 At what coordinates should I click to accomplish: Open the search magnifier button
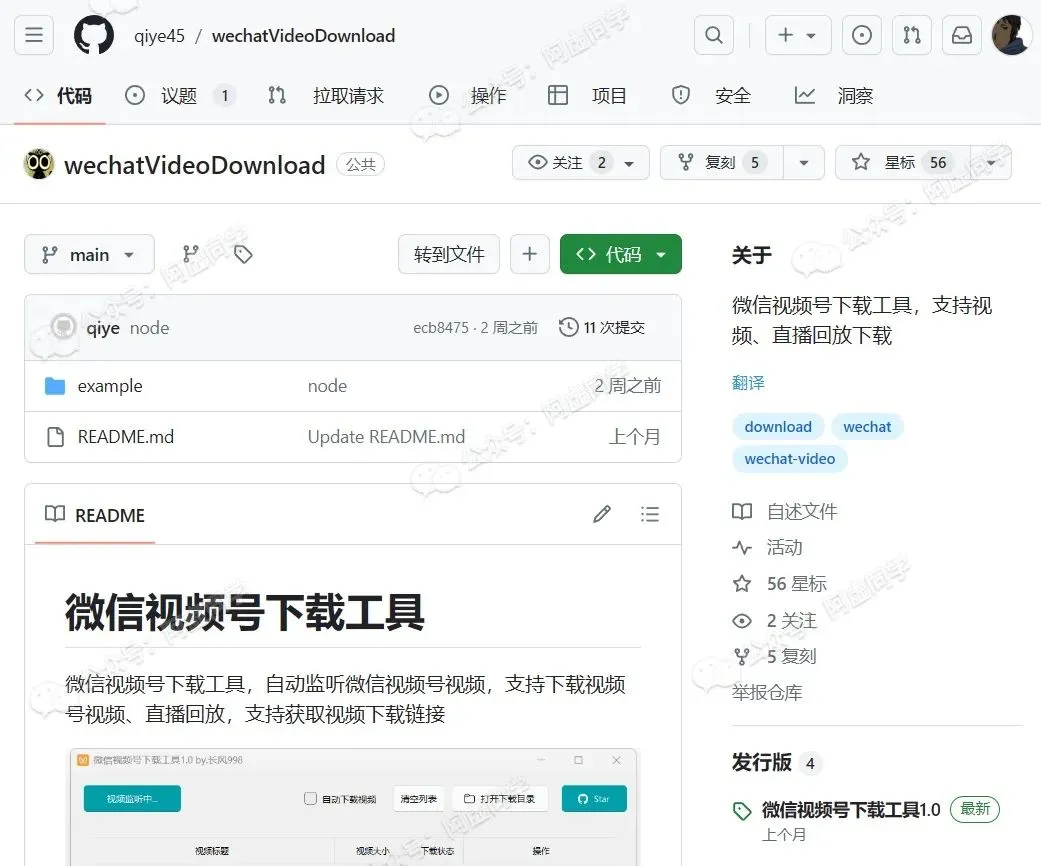coord(714,35)
